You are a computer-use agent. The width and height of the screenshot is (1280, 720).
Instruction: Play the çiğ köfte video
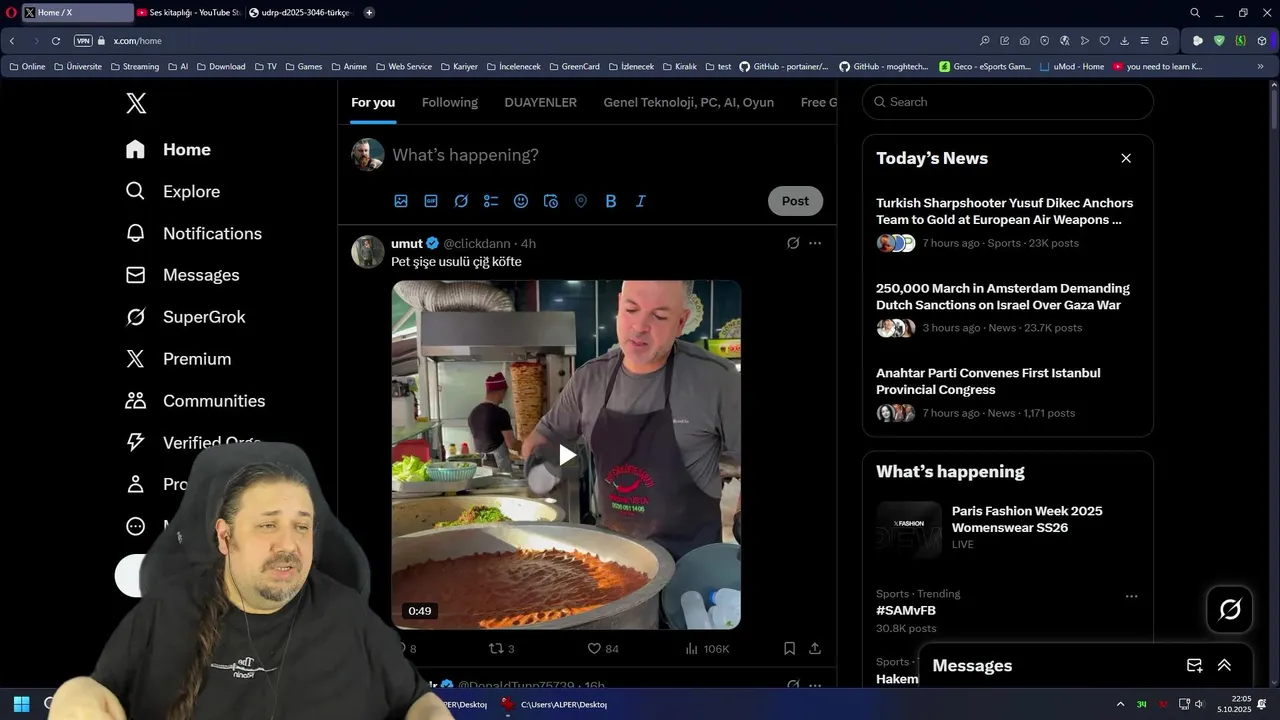click(566, 455)
